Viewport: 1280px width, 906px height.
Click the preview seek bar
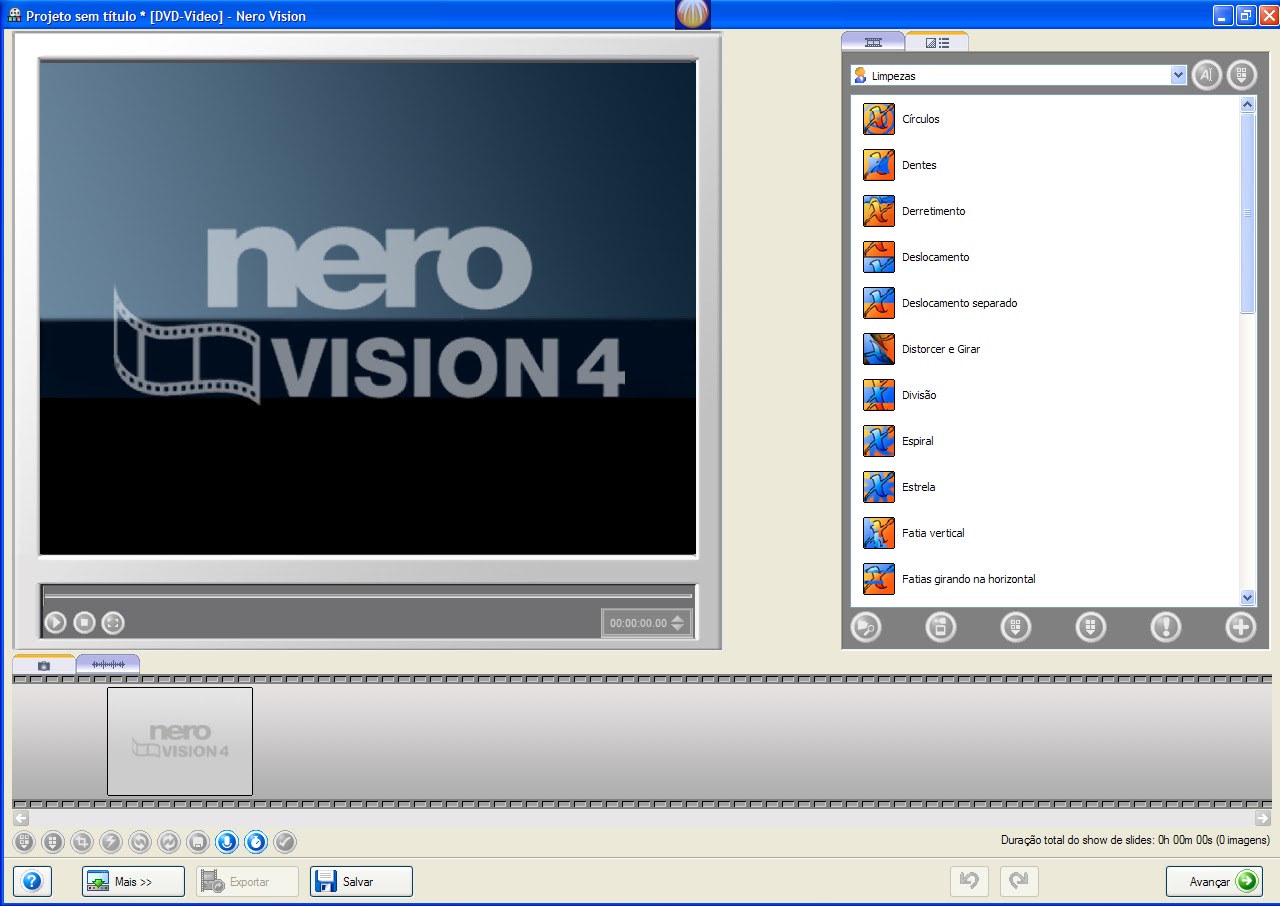click(368, 596)
